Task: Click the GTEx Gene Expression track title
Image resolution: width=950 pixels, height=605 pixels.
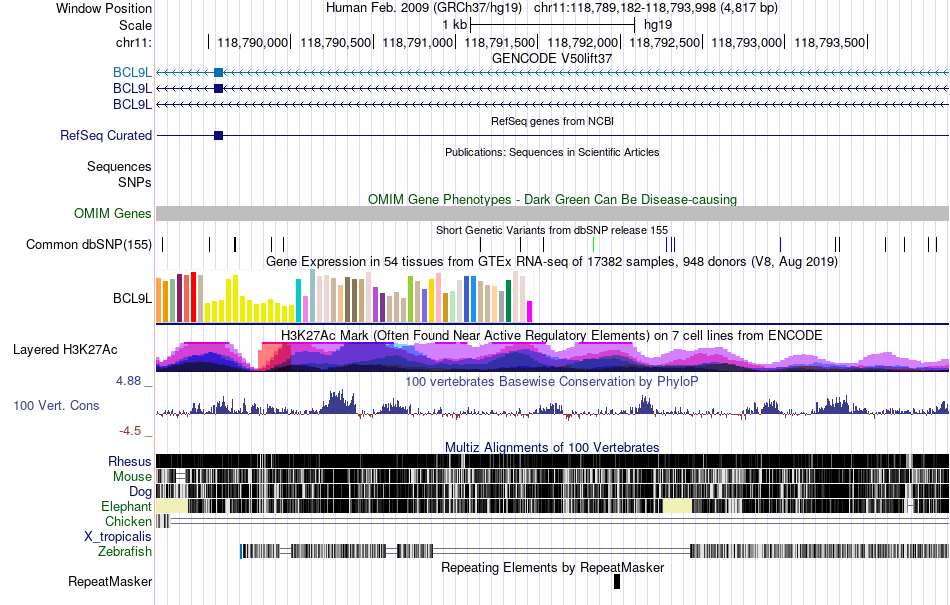Action: 551,262
